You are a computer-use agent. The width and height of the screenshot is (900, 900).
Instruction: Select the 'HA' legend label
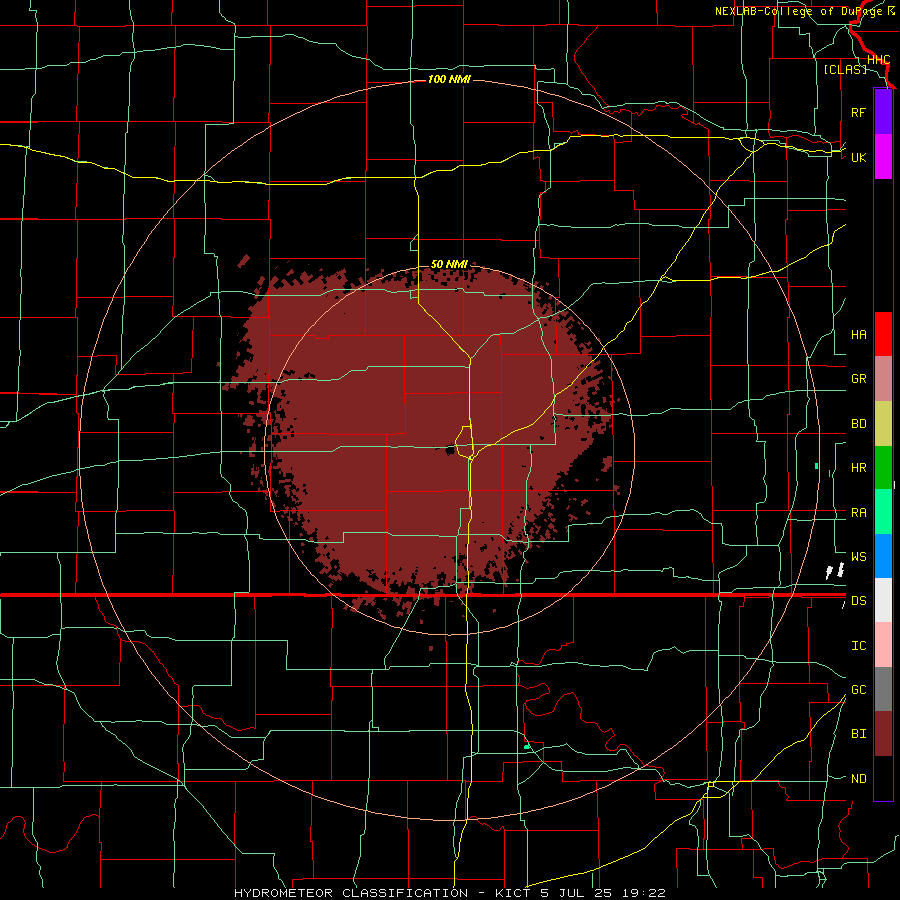pyautogui.click(x=858, y=335)
